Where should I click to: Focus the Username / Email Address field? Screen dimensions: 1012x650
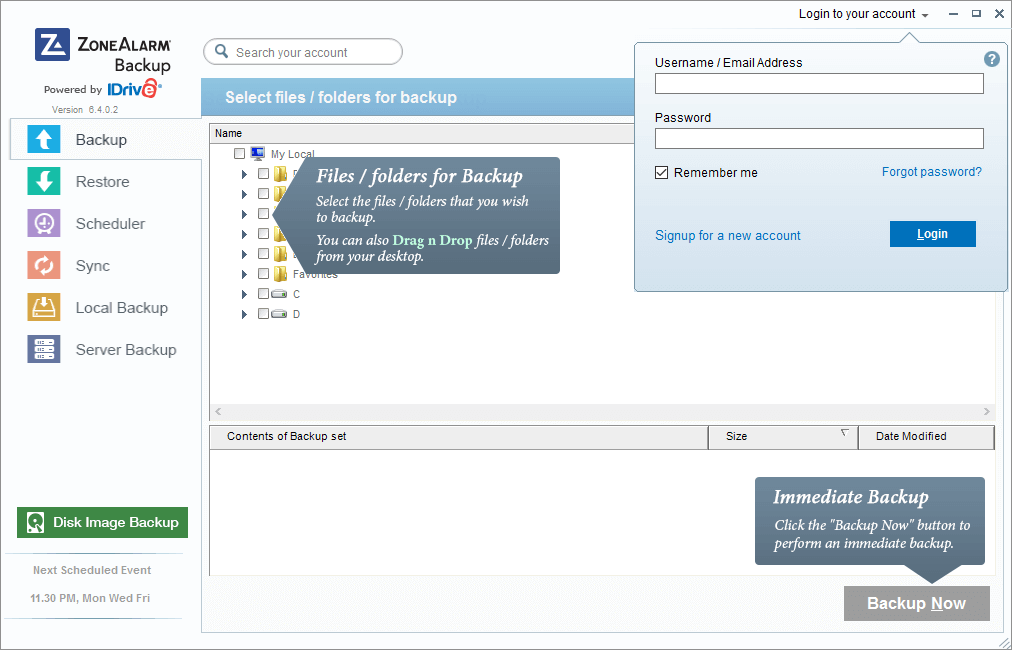coord(819,84)
